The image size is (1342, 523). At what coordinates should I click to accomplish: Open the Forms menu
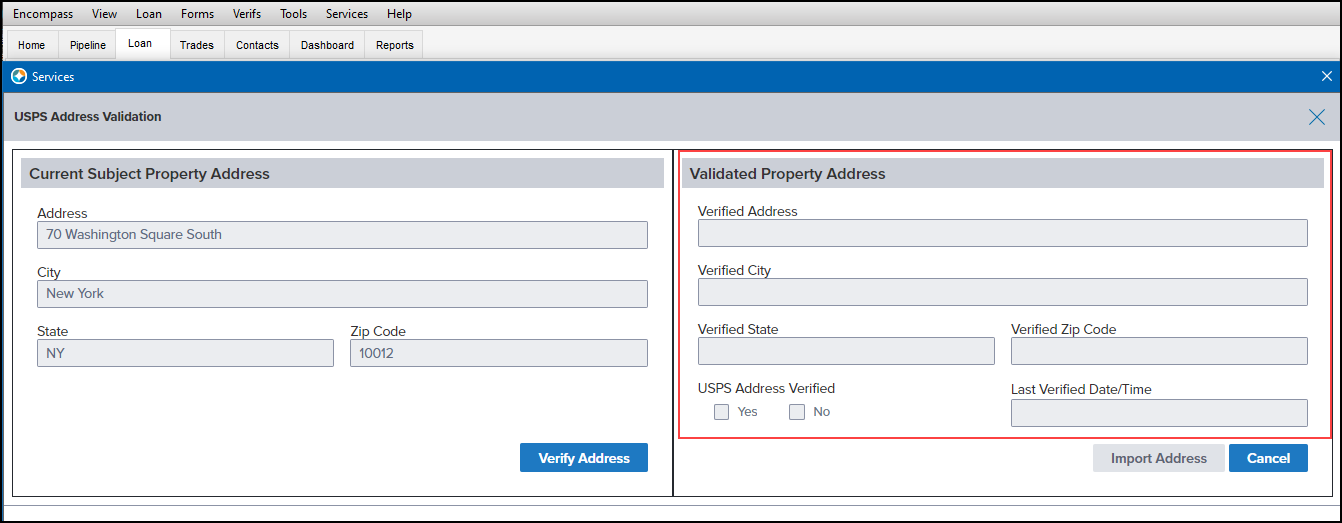(197, 14)
